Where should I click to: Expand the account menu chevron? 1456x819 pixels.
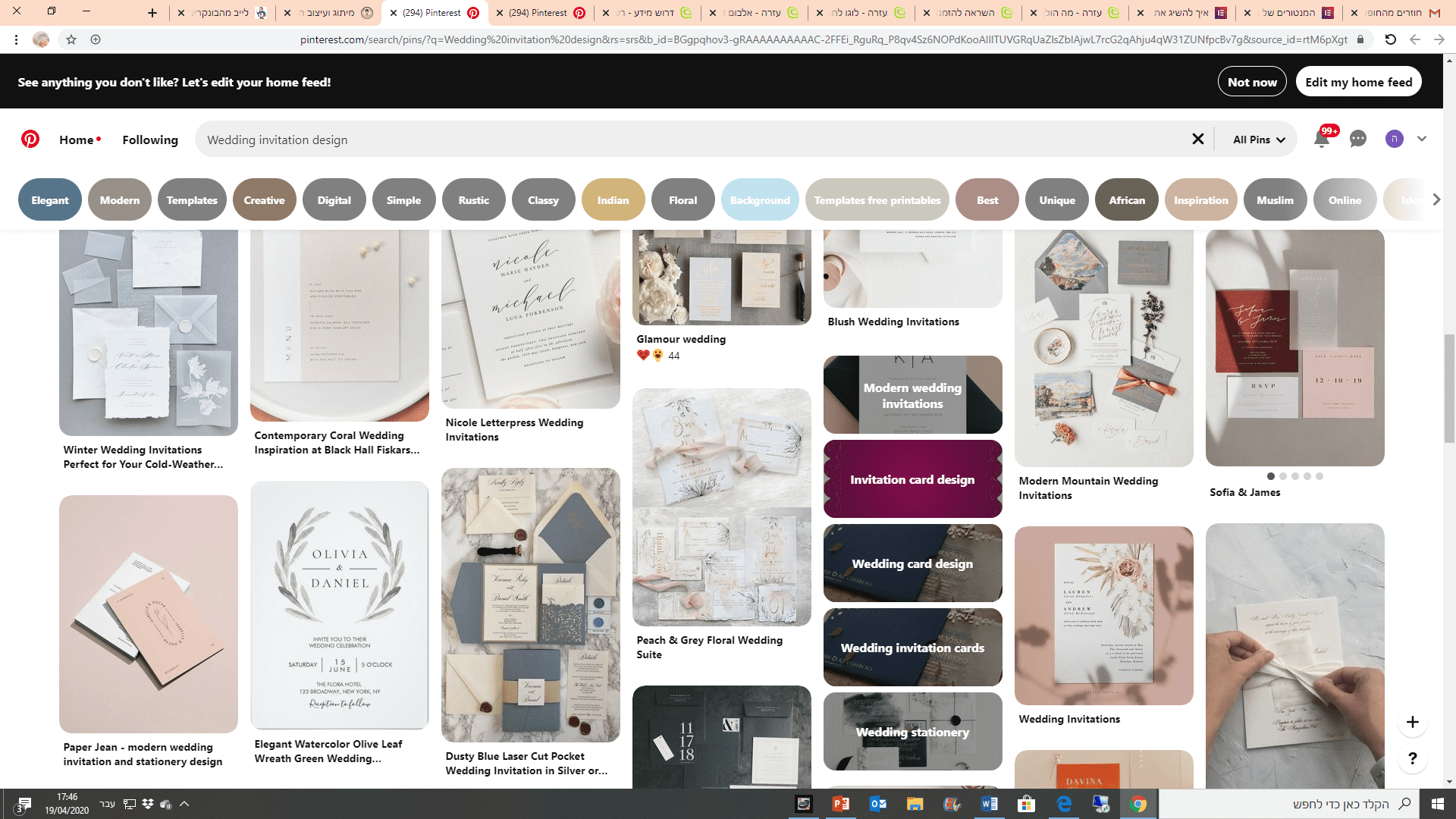1422,139
